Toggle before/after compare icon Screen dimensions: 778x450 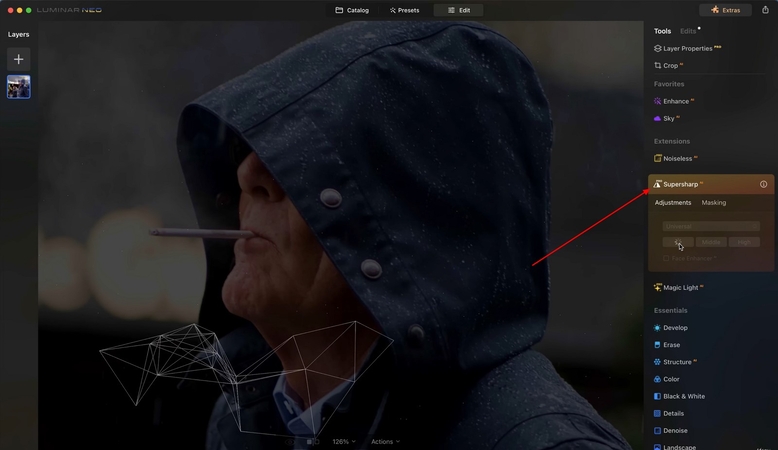(313, 442)
